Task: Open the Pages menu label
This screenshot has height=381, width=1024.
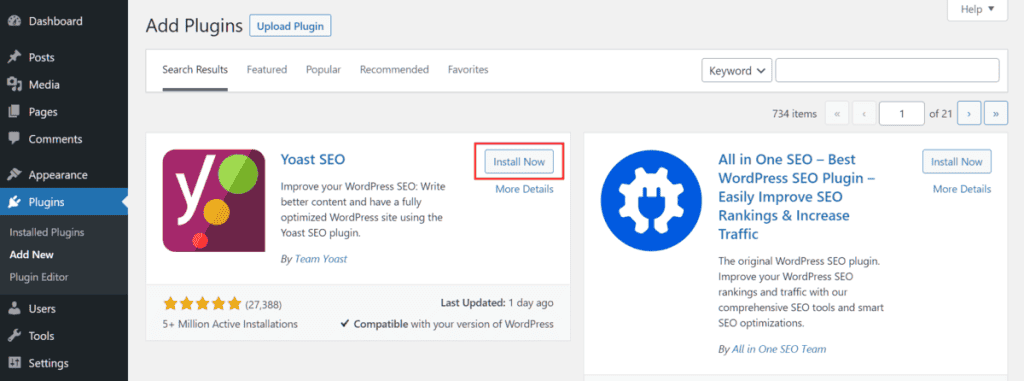Action: coord(43,112)
